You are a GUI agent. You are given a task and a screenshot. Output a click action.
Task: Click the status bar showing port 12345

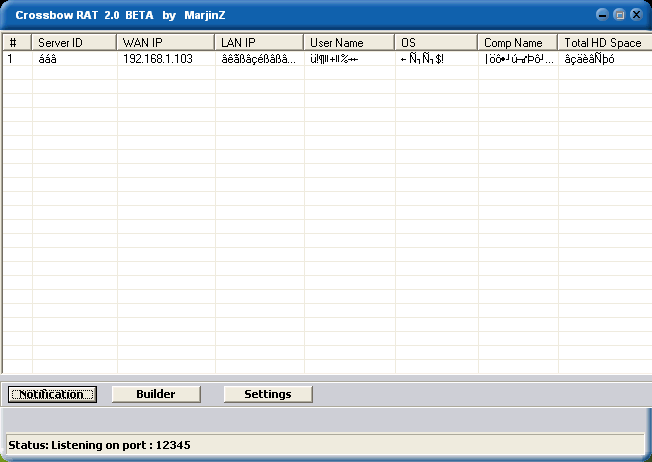(324, 444)
